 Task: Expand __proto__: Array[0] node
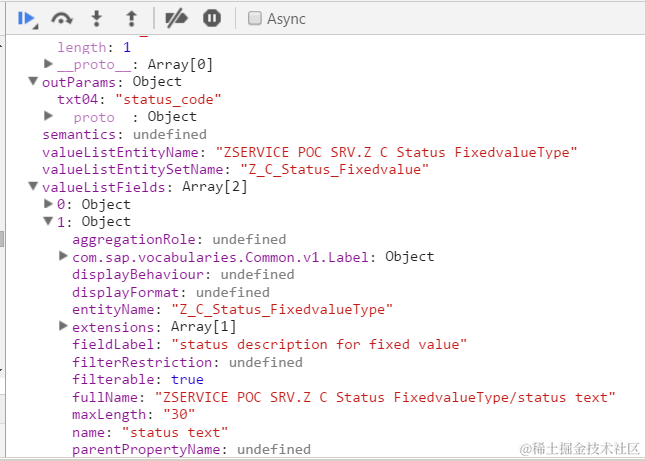(49, 64)
